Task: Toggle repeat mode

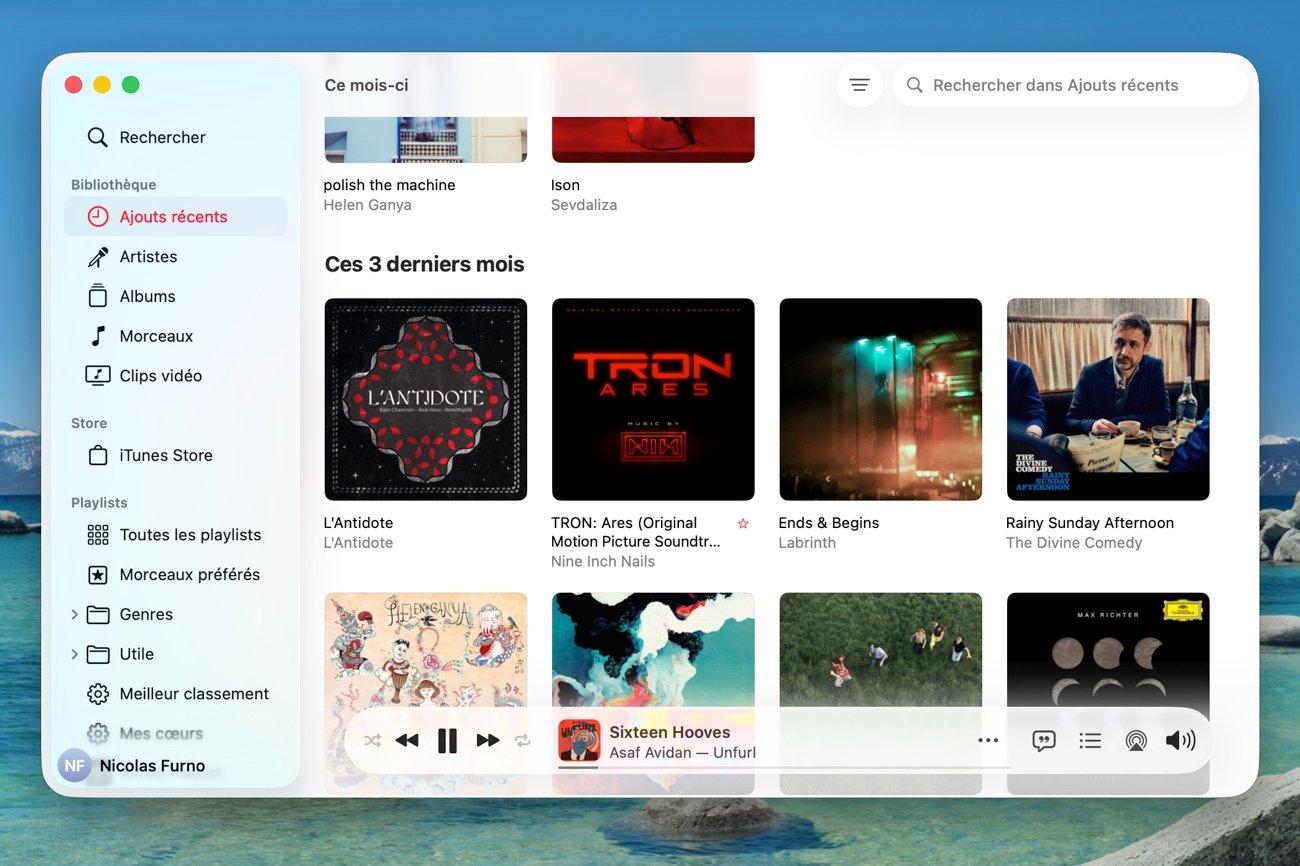Action: 522,741
